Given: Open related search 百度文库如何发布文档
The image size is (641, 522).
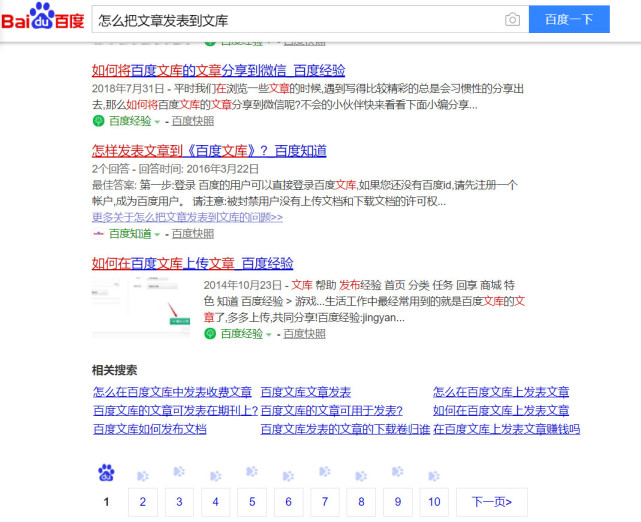Looking at the screenshot, I should pos(150,429).
